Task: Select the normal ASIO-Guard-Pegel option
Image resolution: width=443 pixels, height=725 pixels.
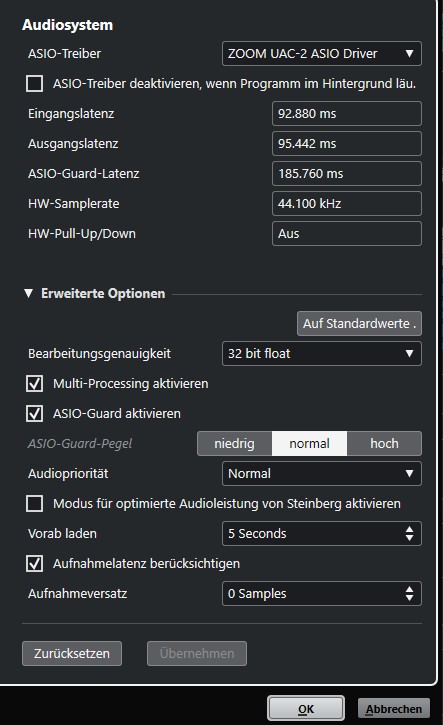Action: click(309, 444)
